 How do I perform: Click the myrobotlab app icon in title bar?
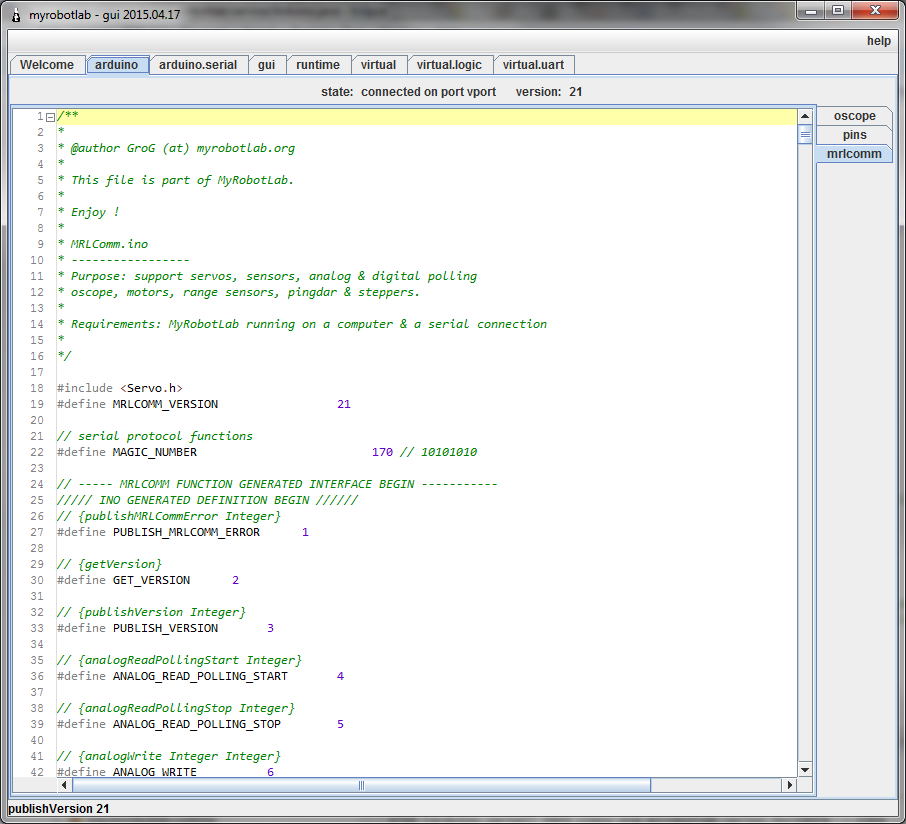coord(16,15)
